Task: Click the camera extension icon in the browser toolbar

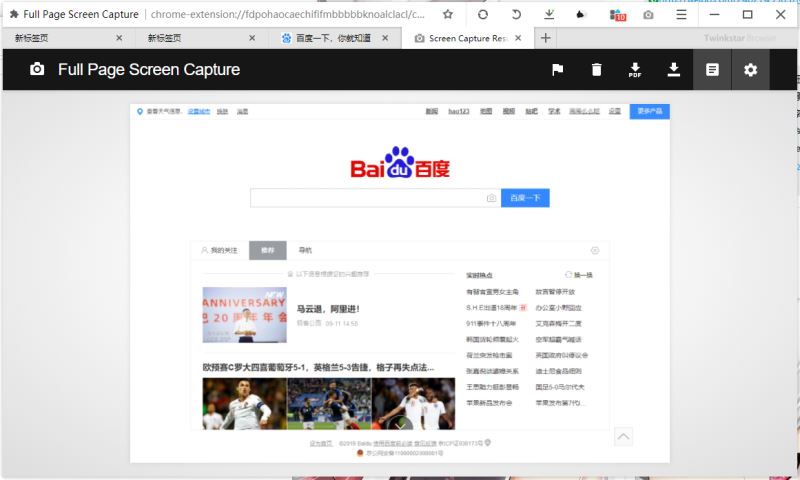Action: [648, 15]
